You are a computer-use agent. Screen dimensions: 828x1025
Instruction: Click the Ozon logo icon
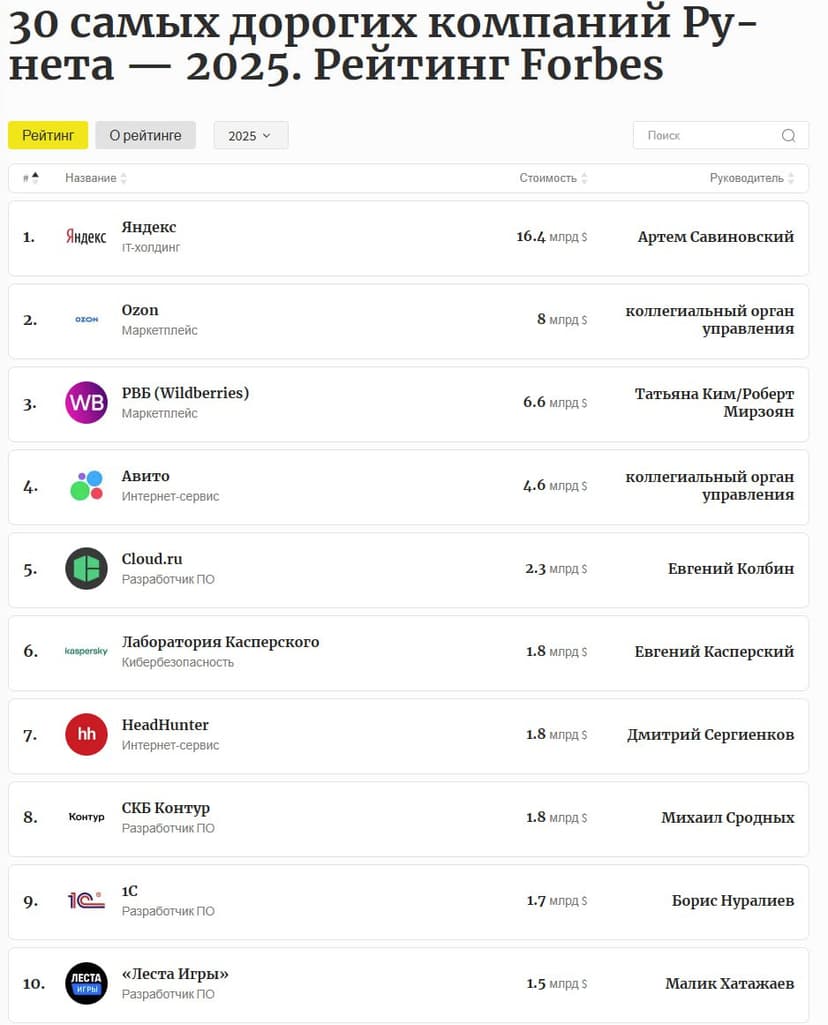(x=86, y=320)
